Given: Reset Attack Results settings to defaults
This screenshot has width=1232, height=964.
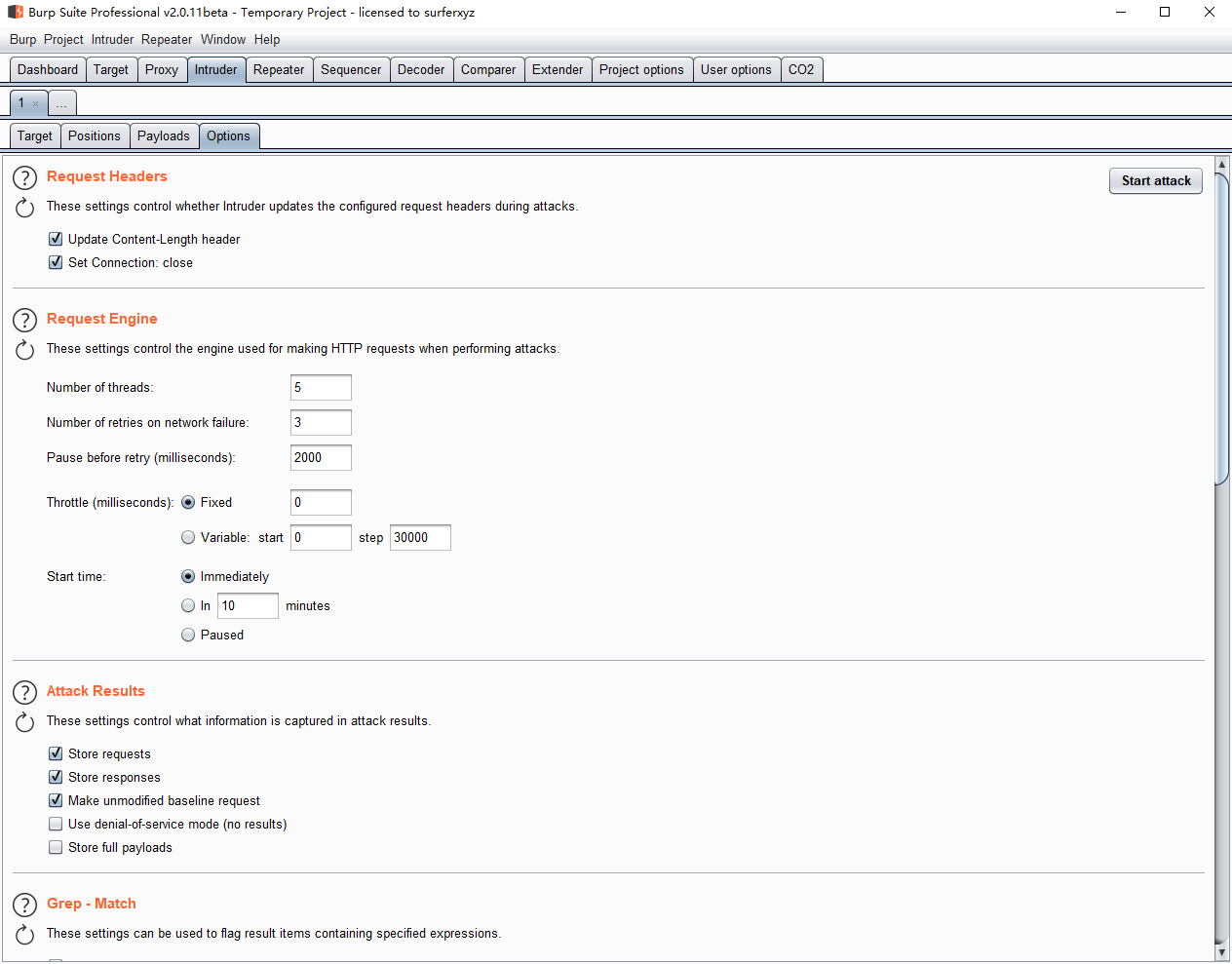Looking at the screenshot, I should click(x=24, y=722).
